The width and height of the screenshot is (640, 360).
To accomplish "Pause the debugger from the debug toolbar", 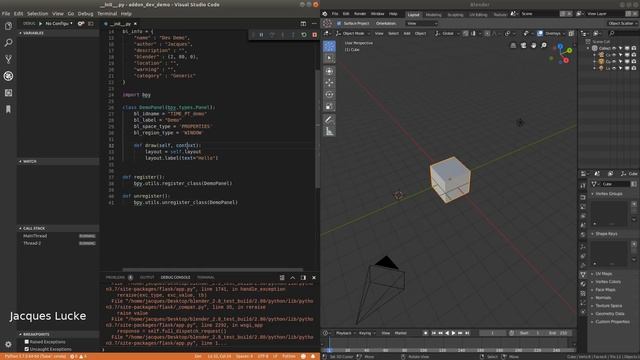I will [x=261, y=35].
